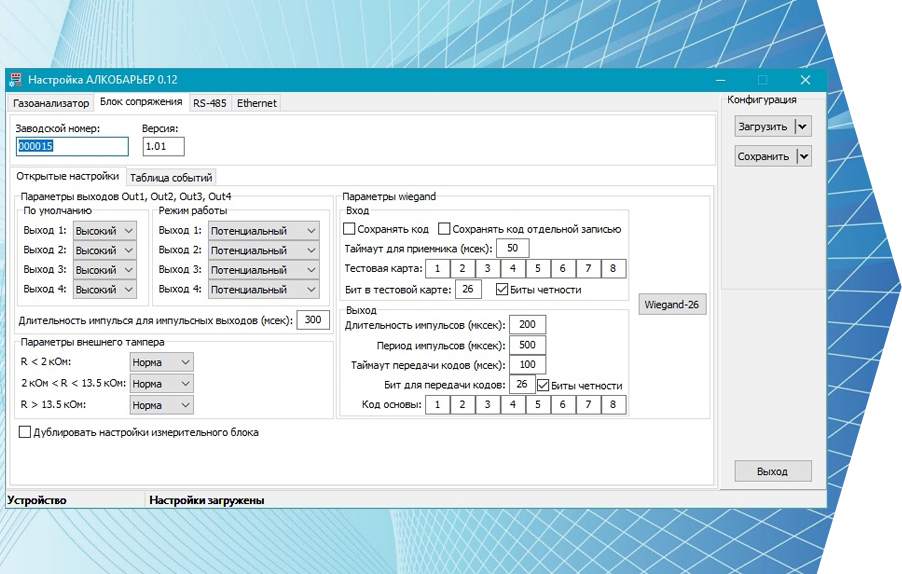The width and height of the screenshot is (902, 574).
Task: Click Бит в тестовой карте field
Action: pyautogui.click(x=468, y=289)
